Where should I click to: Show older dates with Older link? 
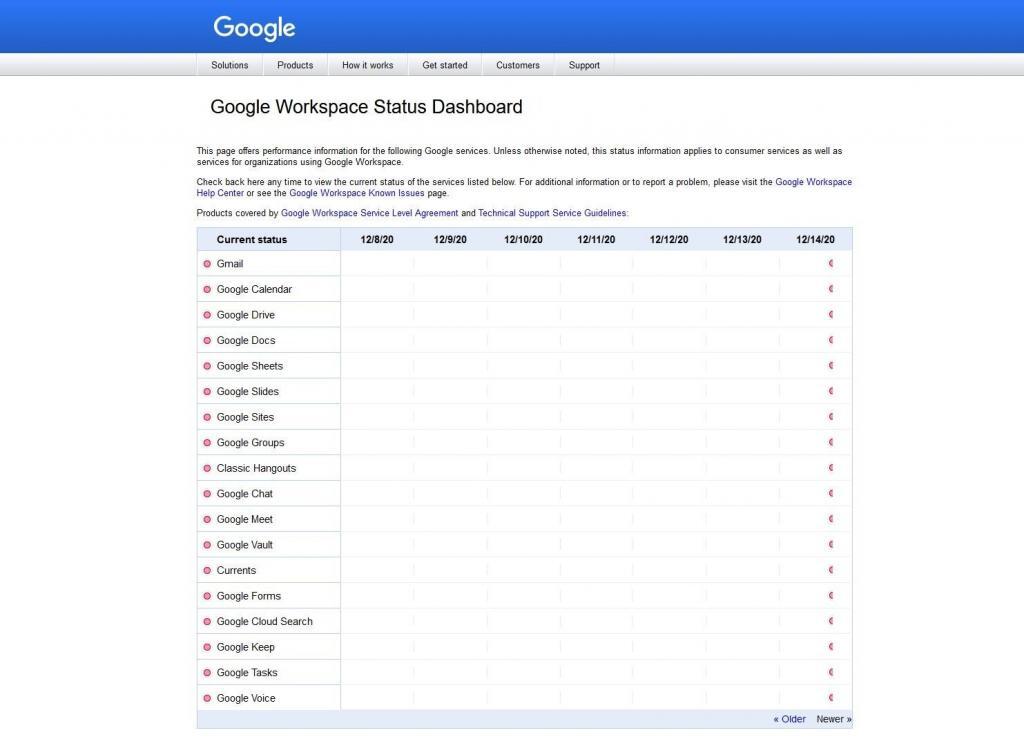pyautogui.click(x=789, y=719)
